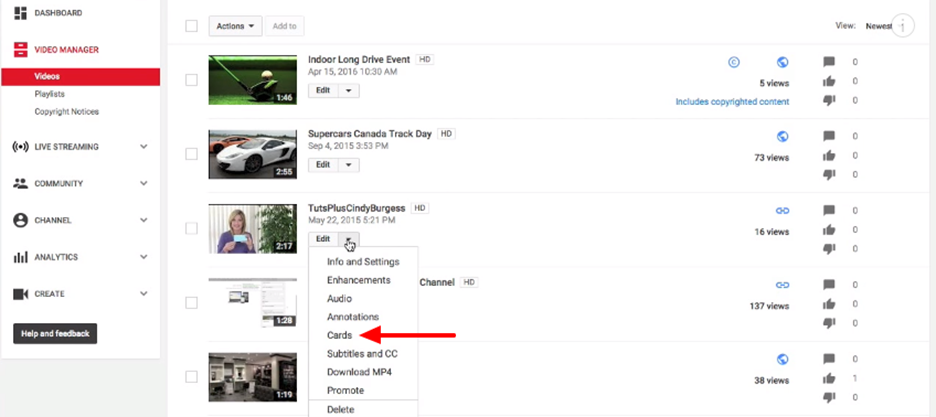
Task: Expand Edit arrow for Indoor Long Drive Event
Action: pyautogui.click(x=348, y=91)
